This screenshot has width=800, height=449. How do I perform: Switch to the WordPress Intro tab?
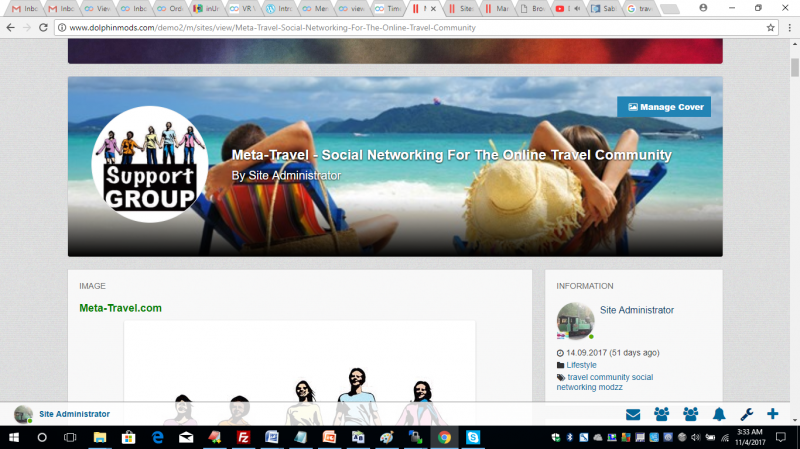[280, 9]
